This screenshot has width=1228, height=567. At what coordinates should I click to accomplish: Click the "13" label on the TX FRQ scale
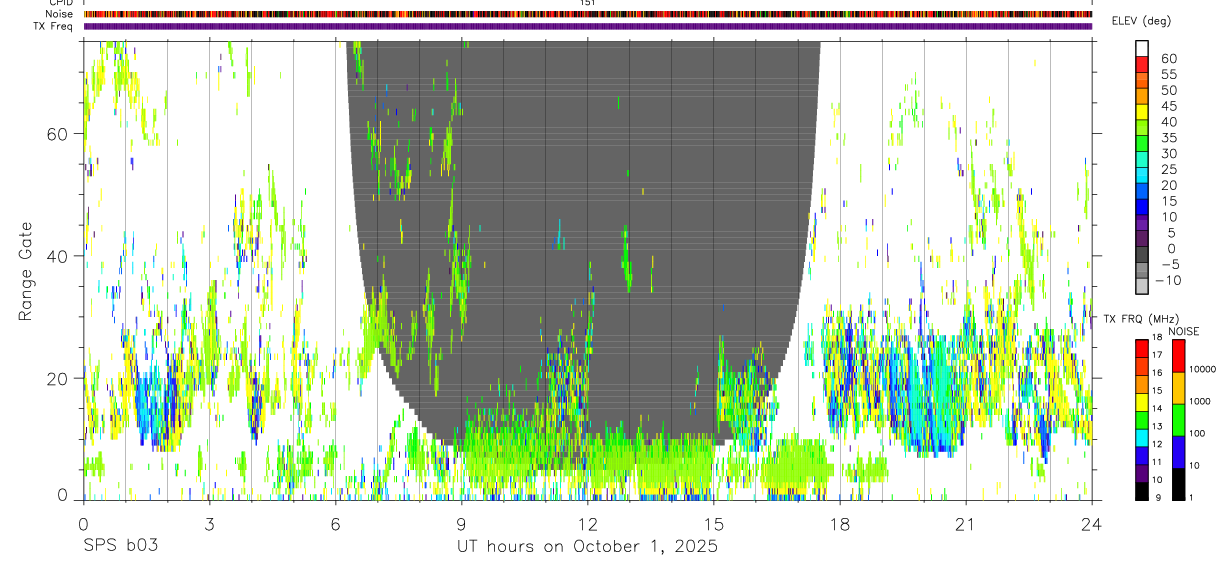[1156, 428]
